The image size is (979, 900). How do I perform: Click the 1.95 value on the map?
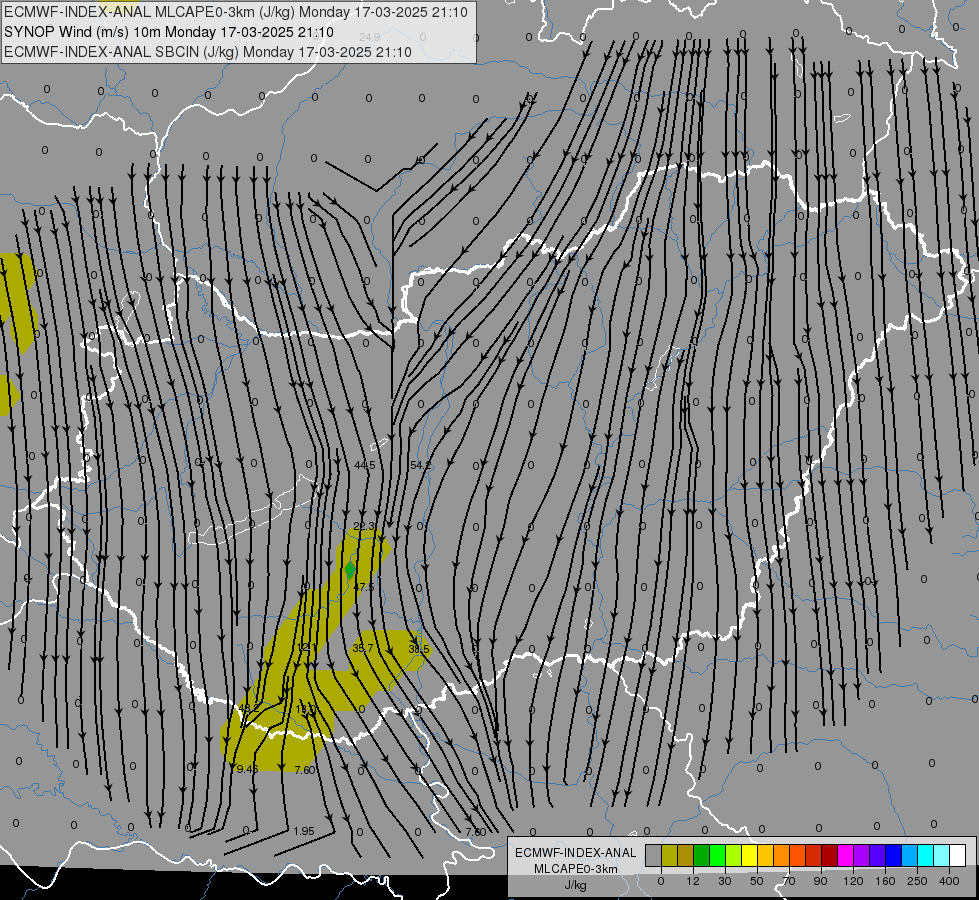(303, 831)
